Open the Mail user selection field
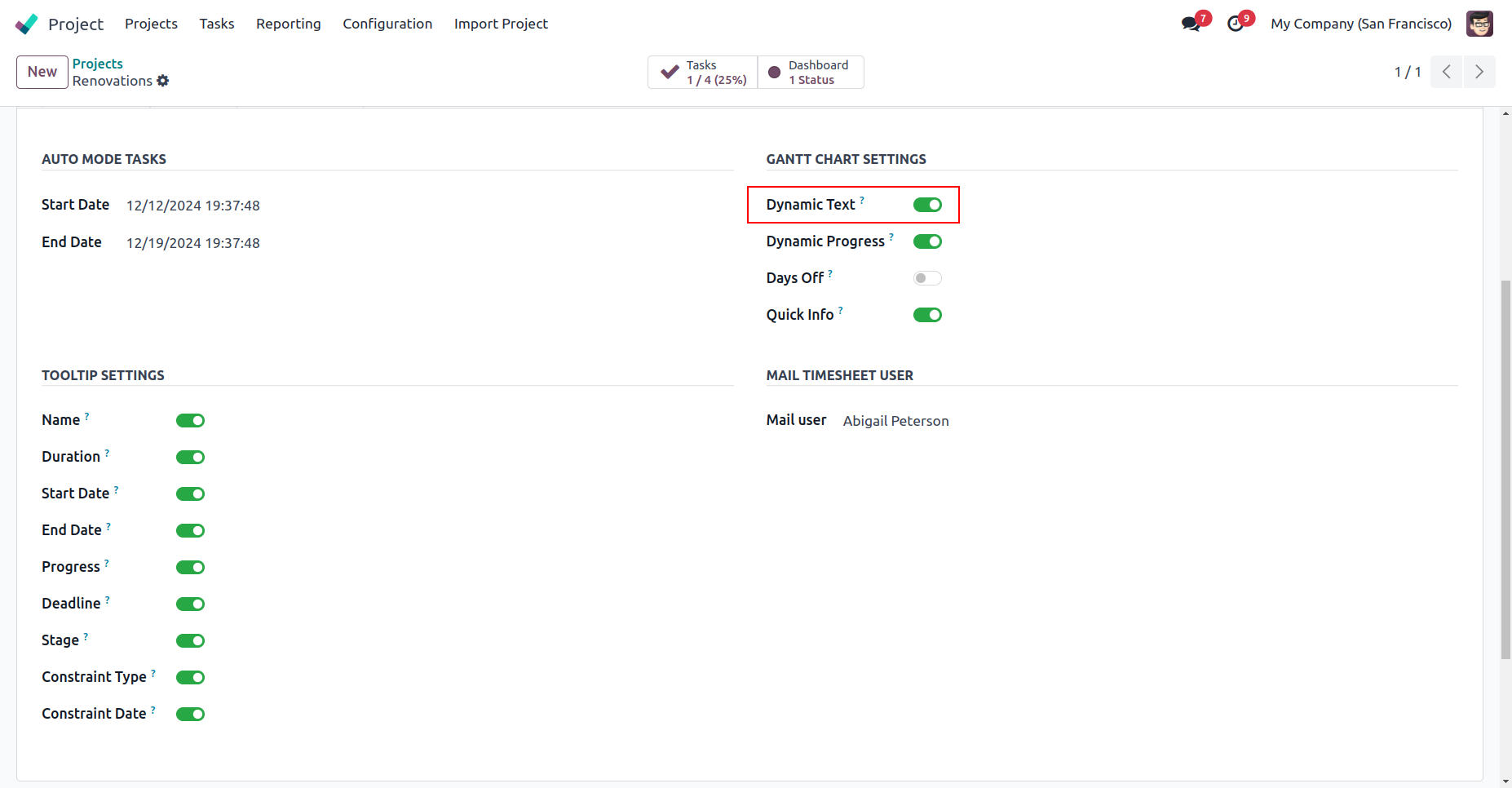Viewport: 1512px width, 788px height. click(x=895, y=421)
